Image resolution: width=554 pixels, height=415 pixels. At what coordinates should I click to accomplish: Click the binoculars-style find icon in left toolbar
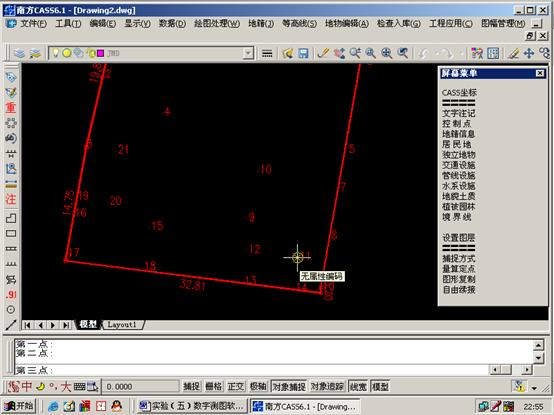pos(11,138)
